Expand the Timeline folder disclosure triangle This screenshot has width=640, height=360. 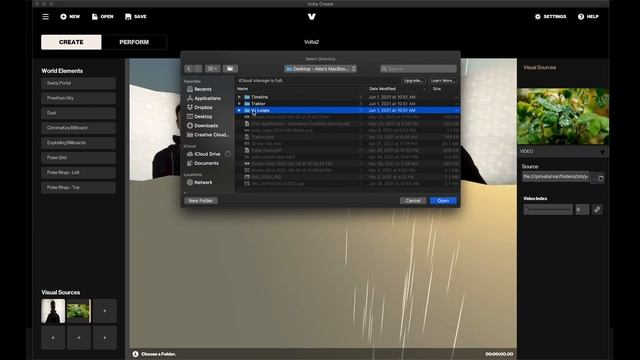[239, 97]
